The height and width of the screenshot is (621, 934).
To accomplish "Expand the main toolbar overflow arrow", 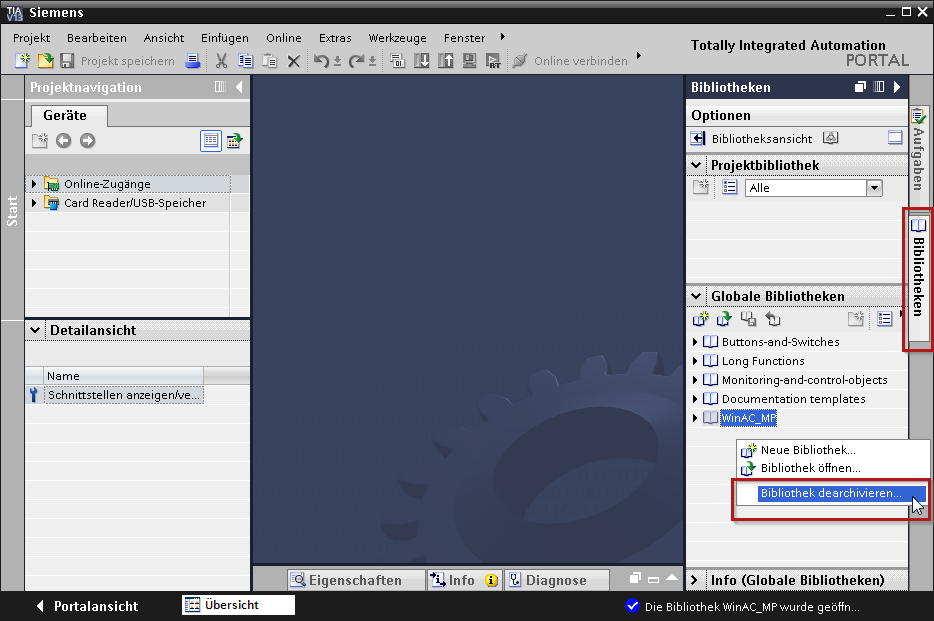I will point(639,55).
